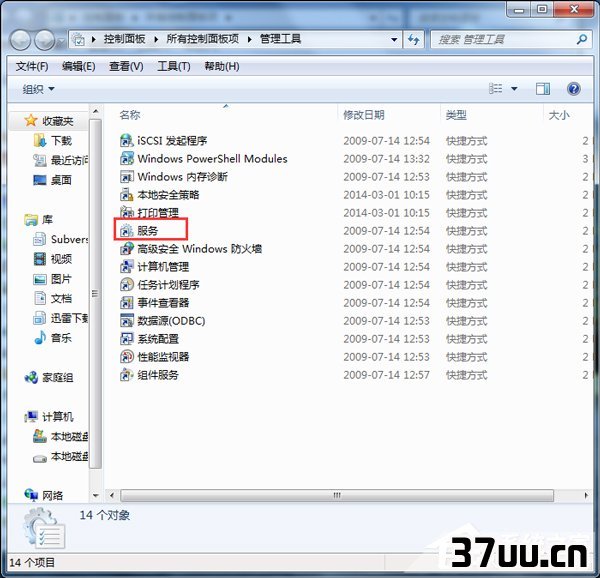Select 库 in the sidebar
600x578 pixels.
click(38, 219)
